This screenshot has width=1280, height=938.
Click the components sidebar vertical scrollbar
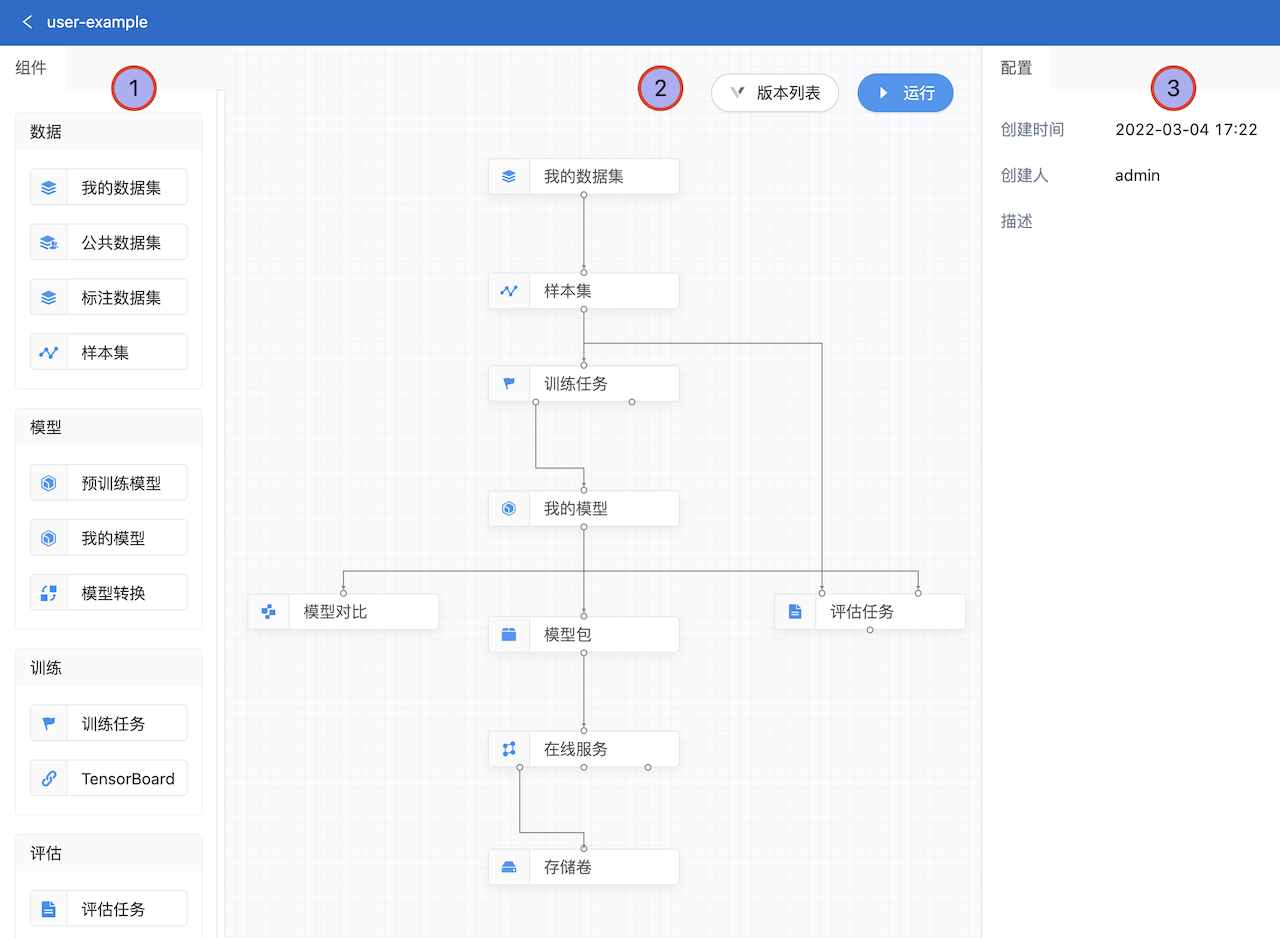220,513
